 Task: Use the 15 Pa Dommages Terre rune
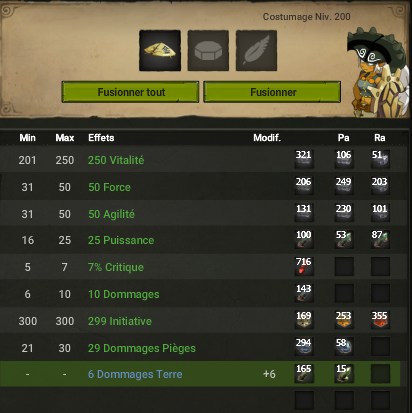pos(344,373)
